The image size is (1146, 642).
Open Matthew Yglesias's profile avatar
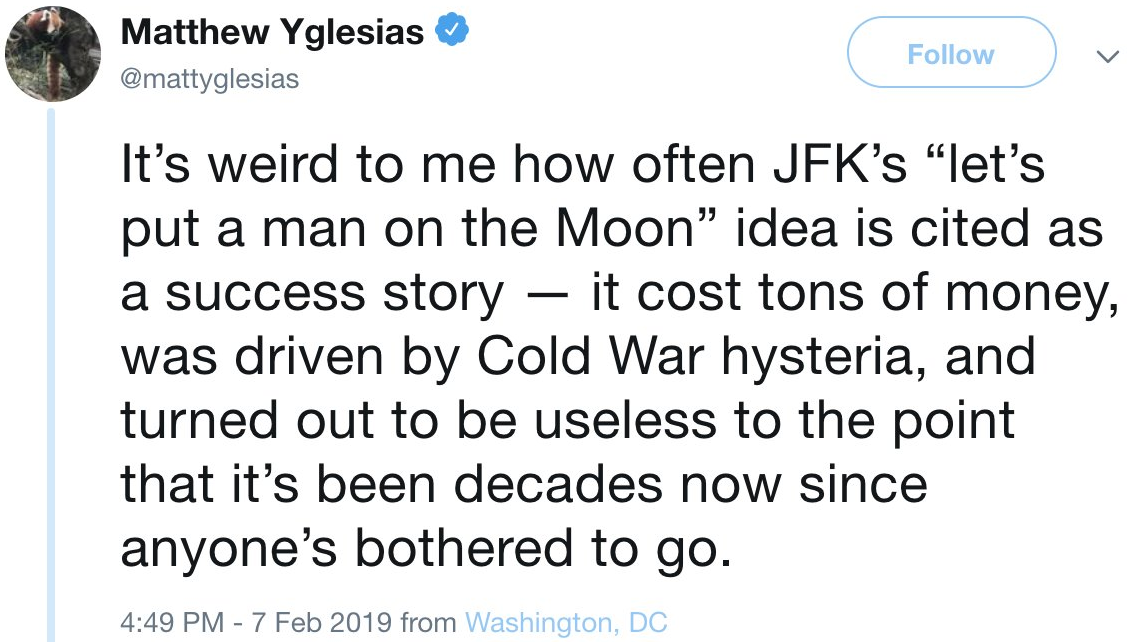pyautogui.click(x=54, y=54)
